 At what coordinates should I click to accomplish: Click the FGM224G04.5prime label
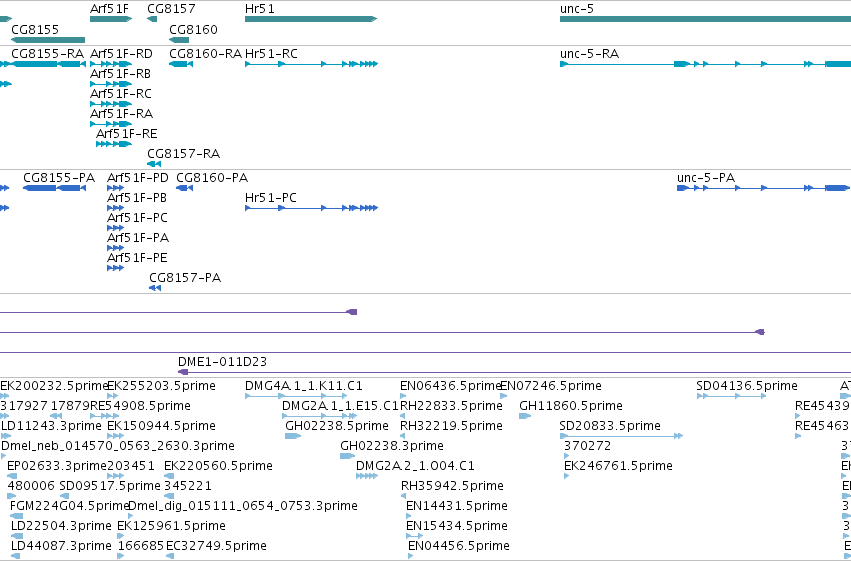tap(69, 506)
